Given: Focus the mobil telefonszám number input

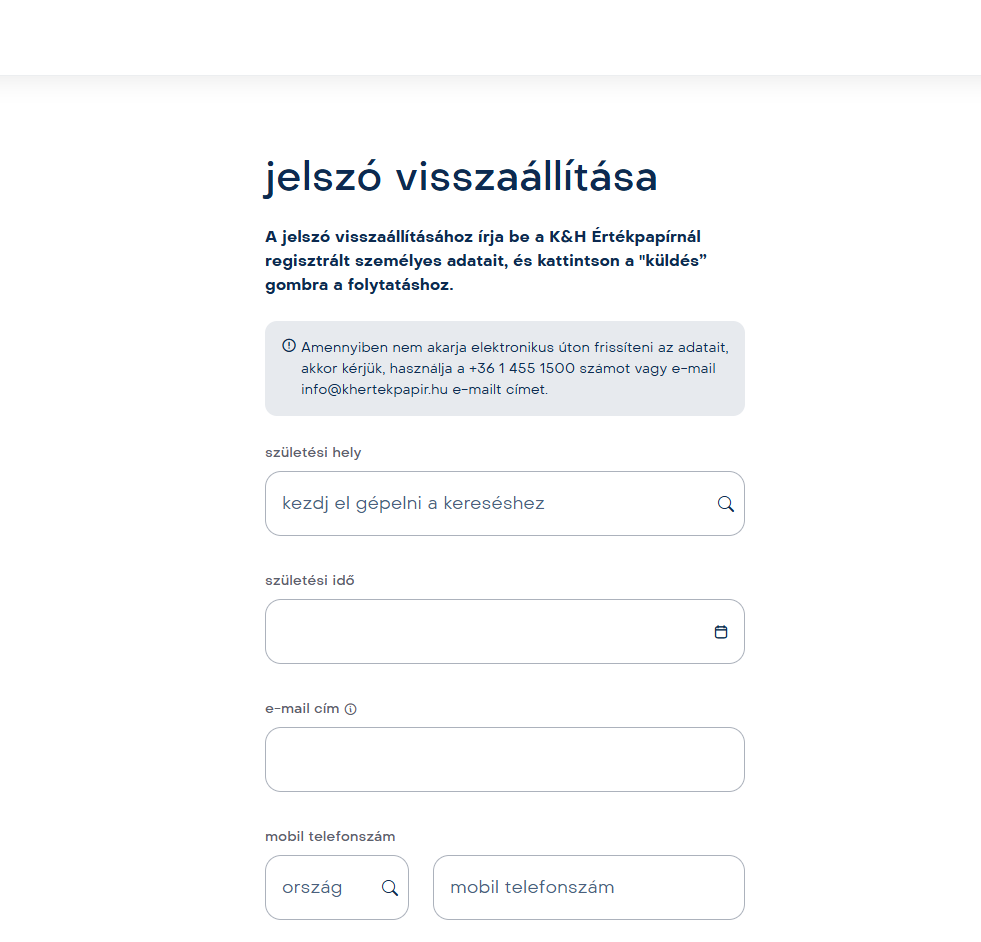Looking at the screenshot, I should pyautogui.click(x=588, y=888).
